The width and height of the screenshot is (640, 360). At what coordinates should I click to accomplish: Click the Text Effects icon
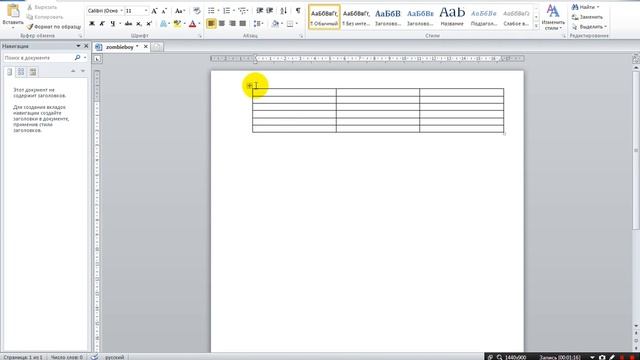[x=163, y=24]
